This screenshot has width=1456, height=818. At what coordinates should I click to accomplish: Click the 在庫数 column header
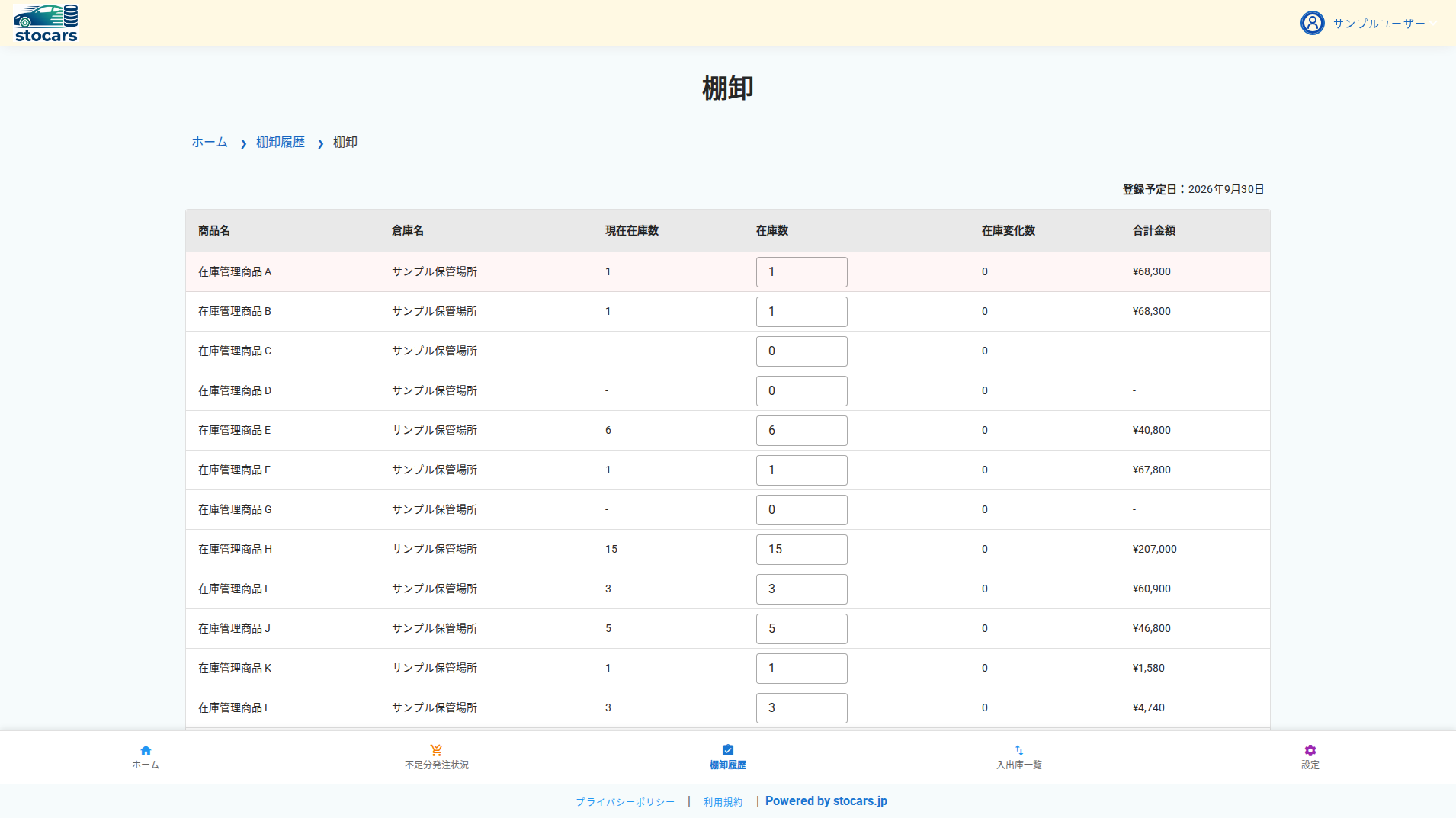point(772,230)
